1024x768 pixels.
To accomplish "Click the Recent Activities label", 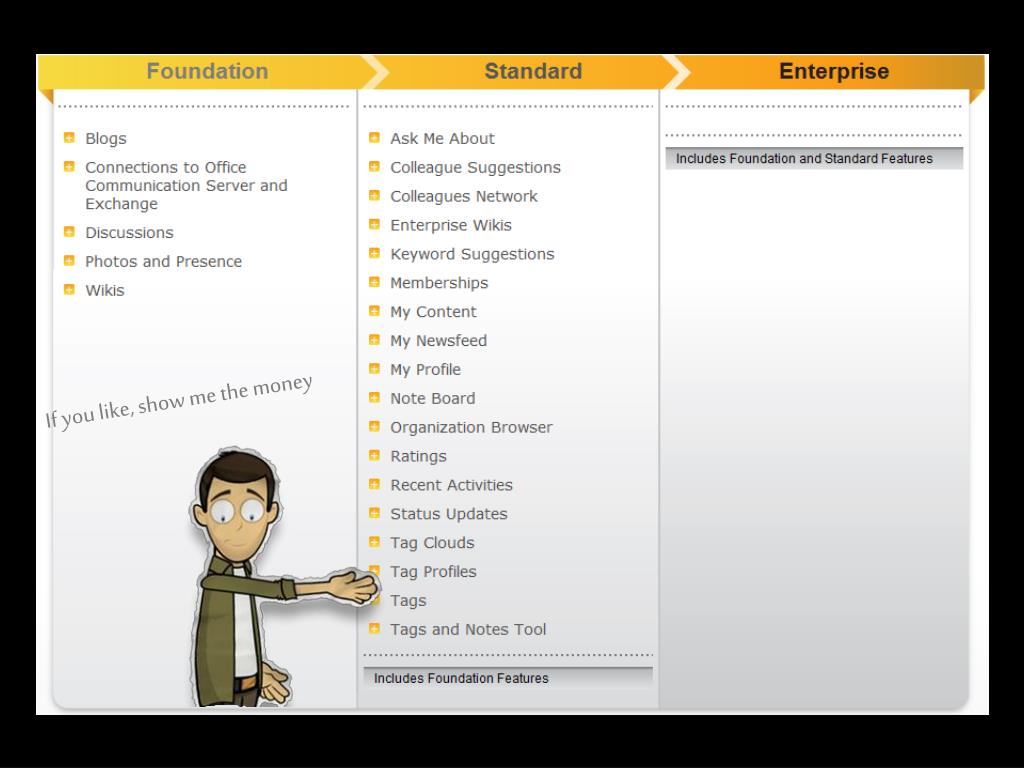I will point(451,485).
